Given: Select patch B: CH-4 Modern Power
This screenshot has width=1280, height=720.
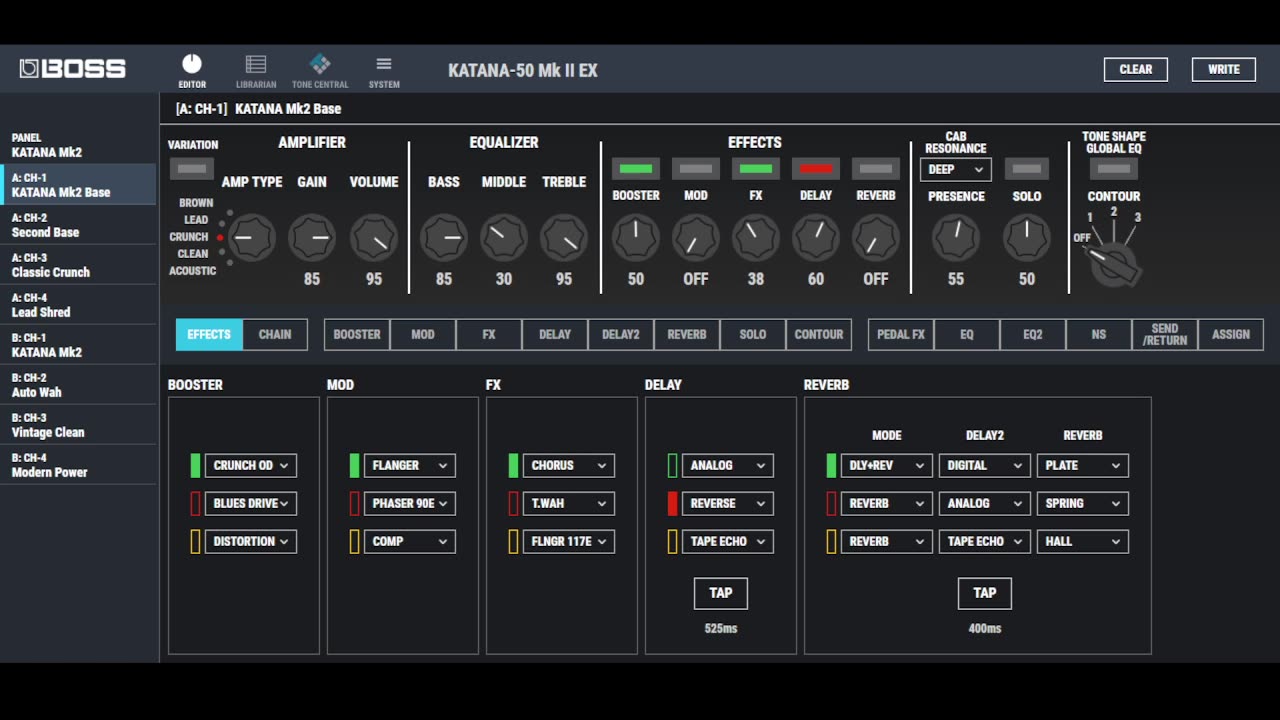Looking at the screenshot, I should point(78,465).
